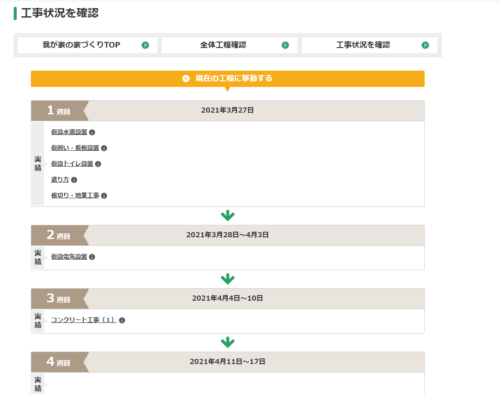
Task: Click the 実績 label in week 4
Action: pyautogui.click(x=38, y=384)
